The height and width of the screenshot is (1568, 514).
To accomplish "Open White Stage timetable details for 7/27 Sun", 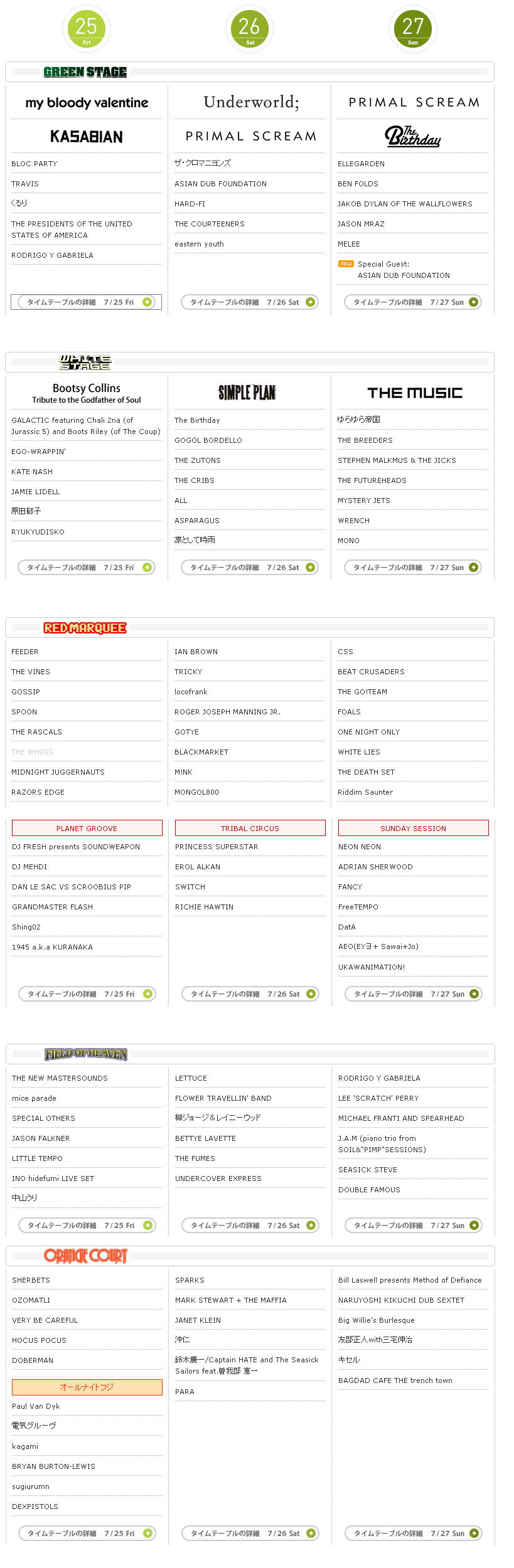I will [x=413, y=568].
